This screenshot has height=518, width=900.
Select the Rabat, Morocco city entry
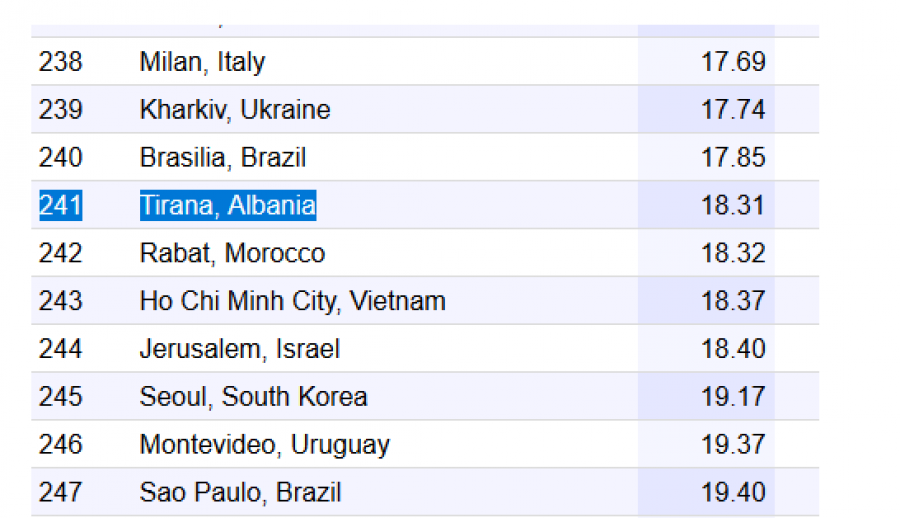(x=232, y=254)
